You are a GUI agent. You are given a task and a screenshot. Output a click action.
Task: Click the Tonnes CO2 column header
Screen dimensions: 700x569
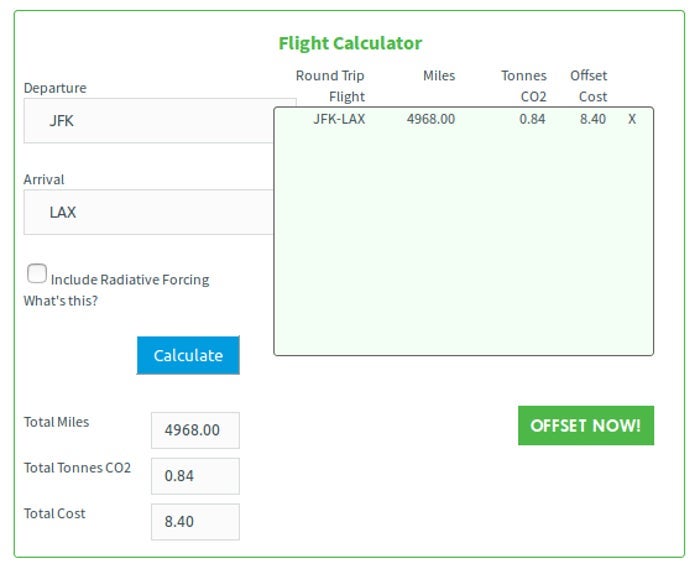click(524, 86)
